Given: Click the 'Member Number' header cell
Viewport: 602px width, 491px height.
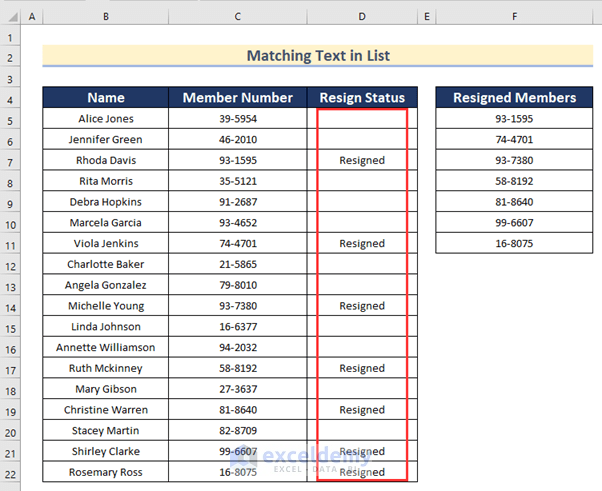Looking at the screenshot, I should [238, 98].
